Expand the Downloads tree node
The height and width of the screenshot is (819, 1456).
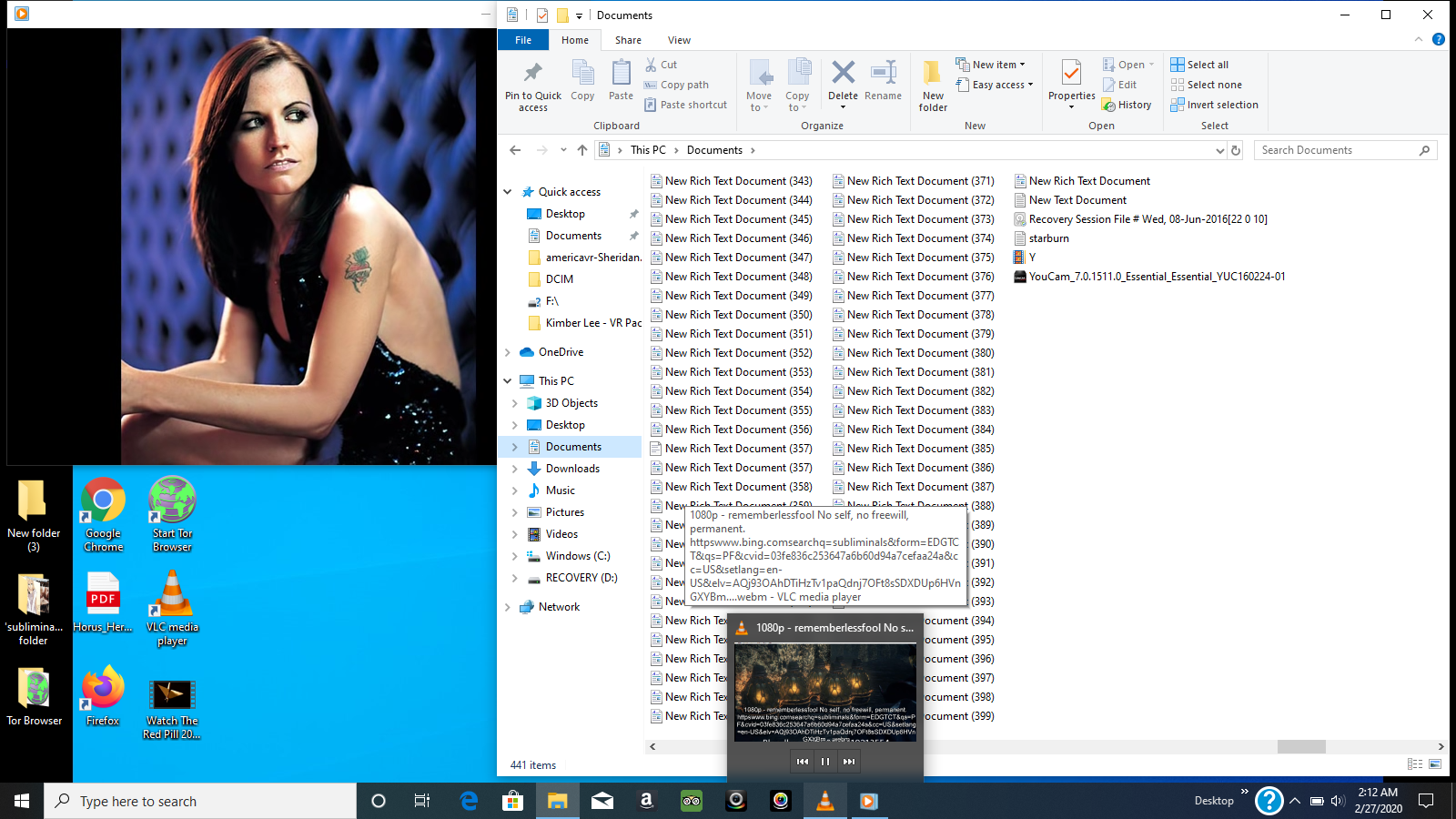(515, 469)
